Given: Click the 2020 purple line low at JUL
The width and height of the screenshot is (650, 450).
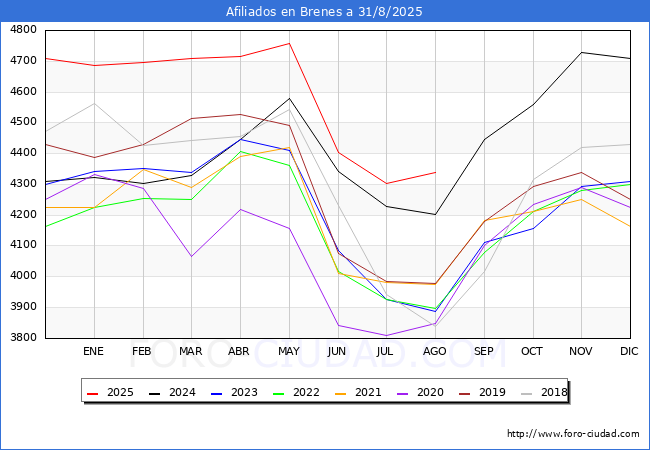Looking at the screenshot, I should pyautogui.click(x=386, y=336).
